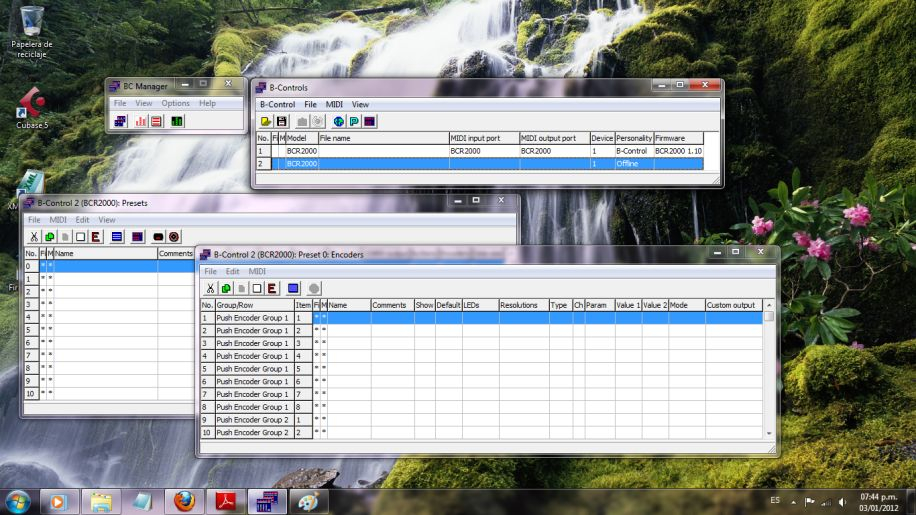The height and width of the screenshot is (515, 916).
Task: Click the Custom output column header
Action: tap(731, 305)
